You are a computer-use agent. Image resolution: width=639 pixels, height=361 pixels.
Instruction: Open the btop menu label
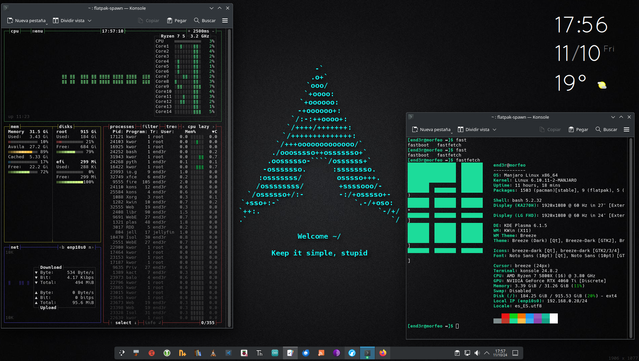pos(37,31)
